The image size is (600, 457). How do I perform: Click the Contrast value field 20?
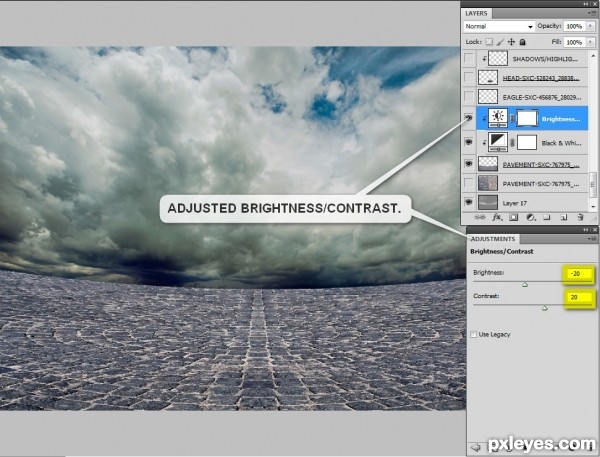[578, 297]
